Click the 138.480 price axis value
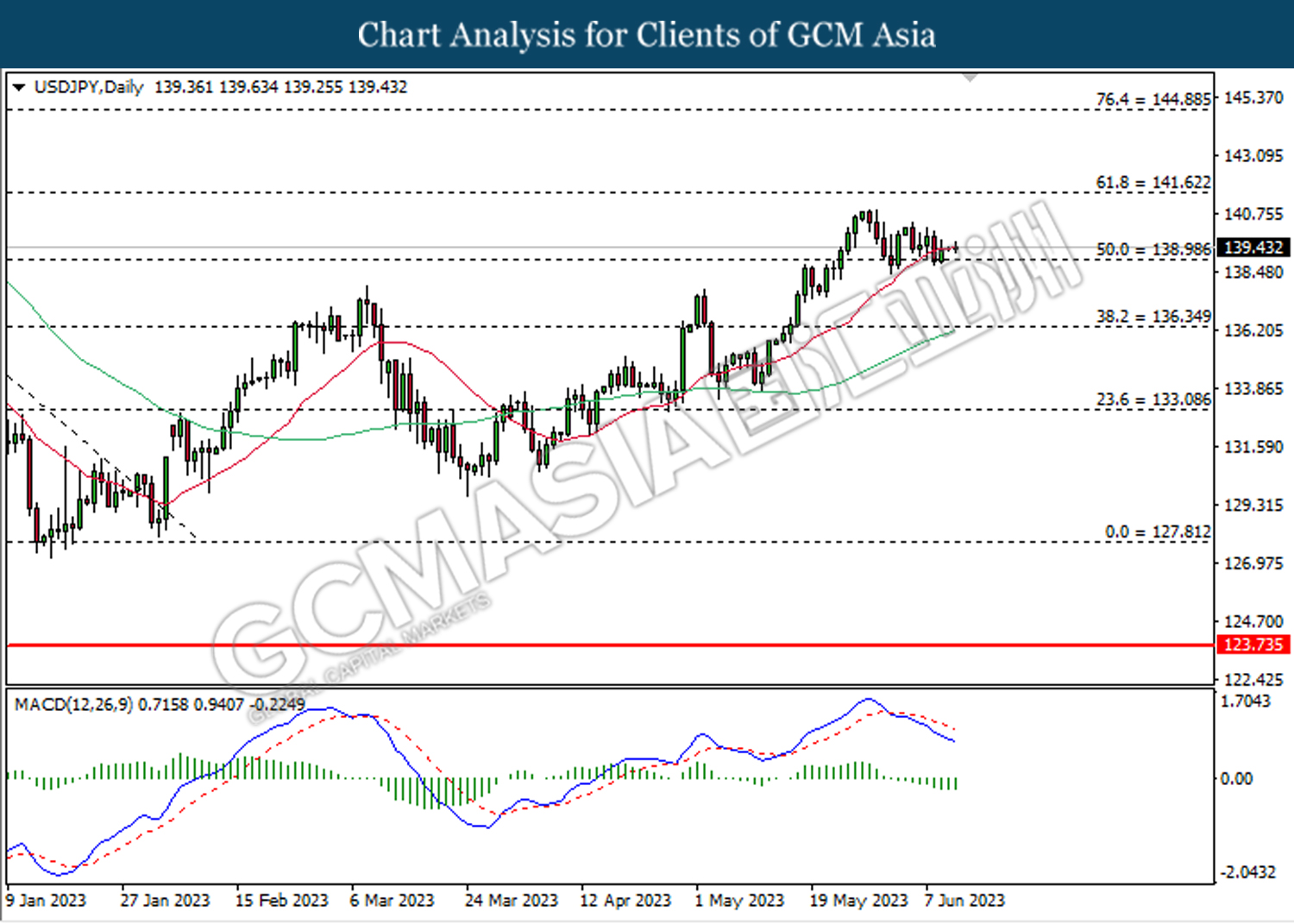 (x=1253, y=273)
